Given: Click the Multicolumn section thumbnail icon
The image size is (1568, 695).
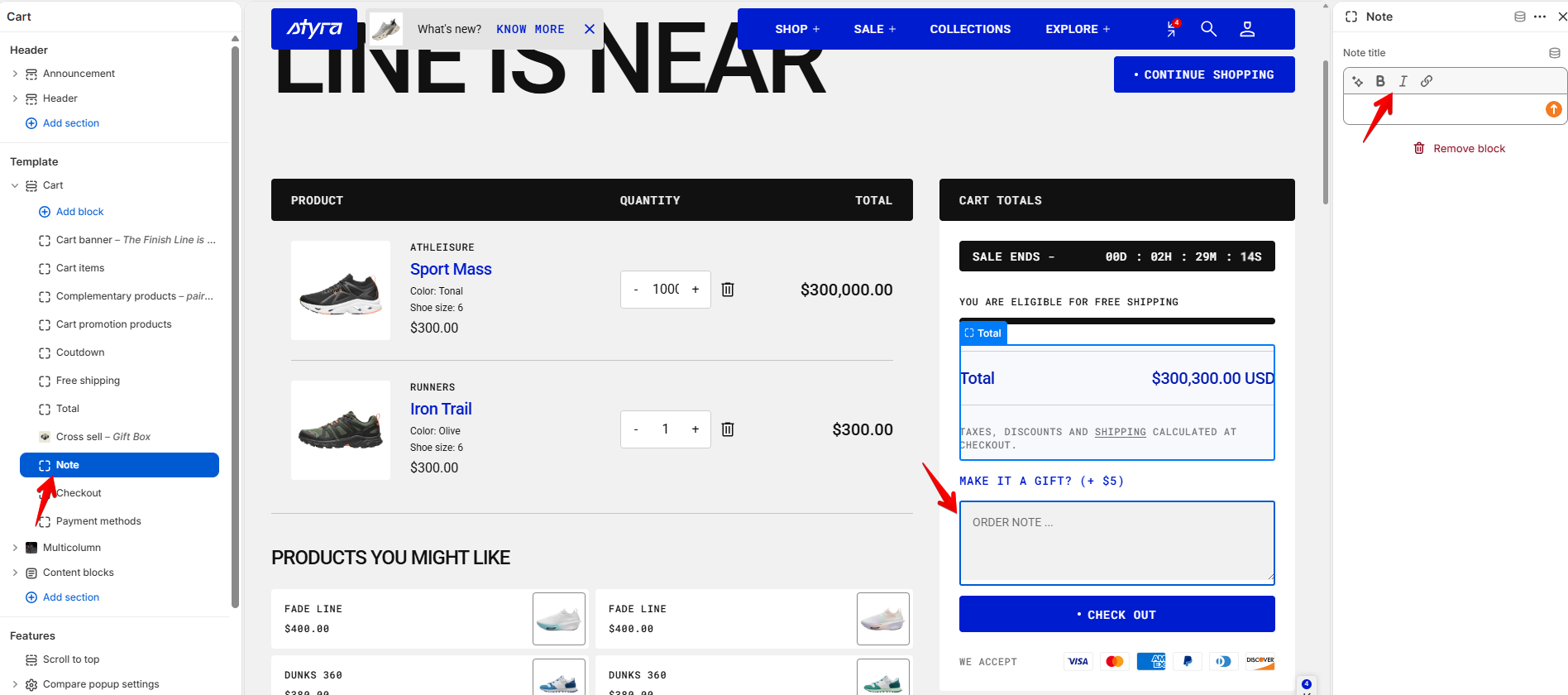Looking at the screenshot, I should tap(31, 548).
